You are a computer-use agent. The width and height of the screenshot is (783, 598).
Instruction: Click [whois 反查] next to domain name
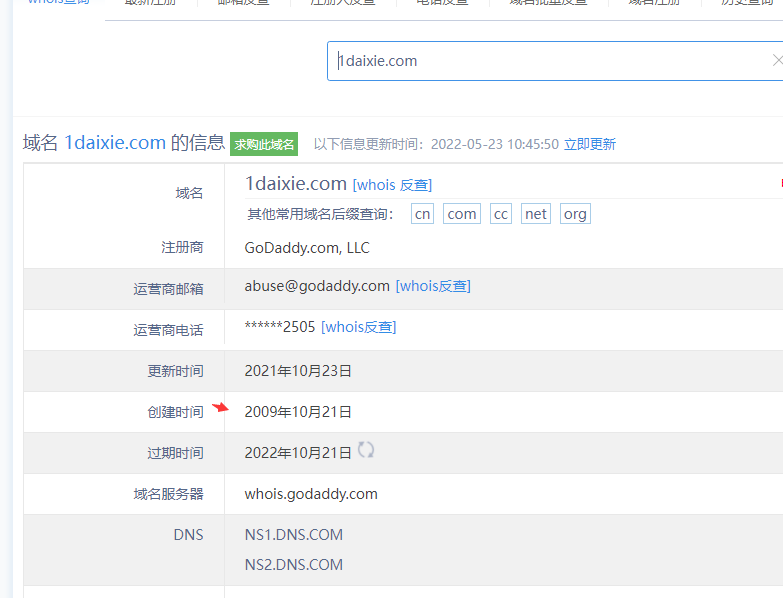click(x=392, y=185)
